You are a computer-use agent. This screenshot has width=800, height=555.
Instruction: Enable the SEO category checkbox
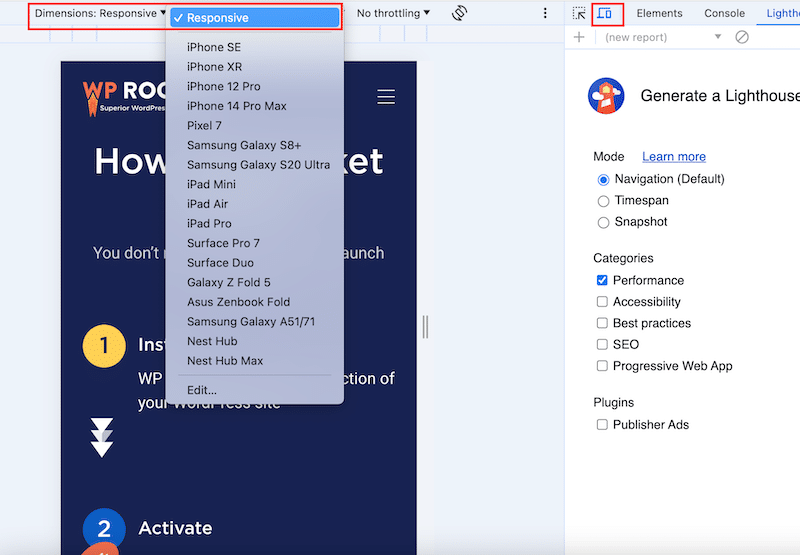click(602, 344)
